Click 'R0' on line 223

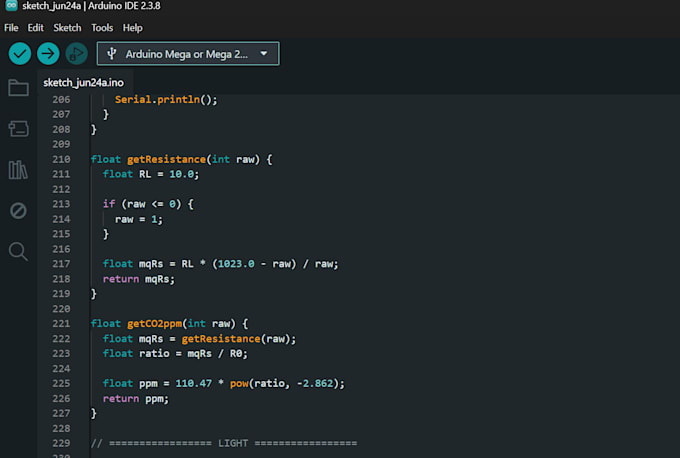(236, 353)
